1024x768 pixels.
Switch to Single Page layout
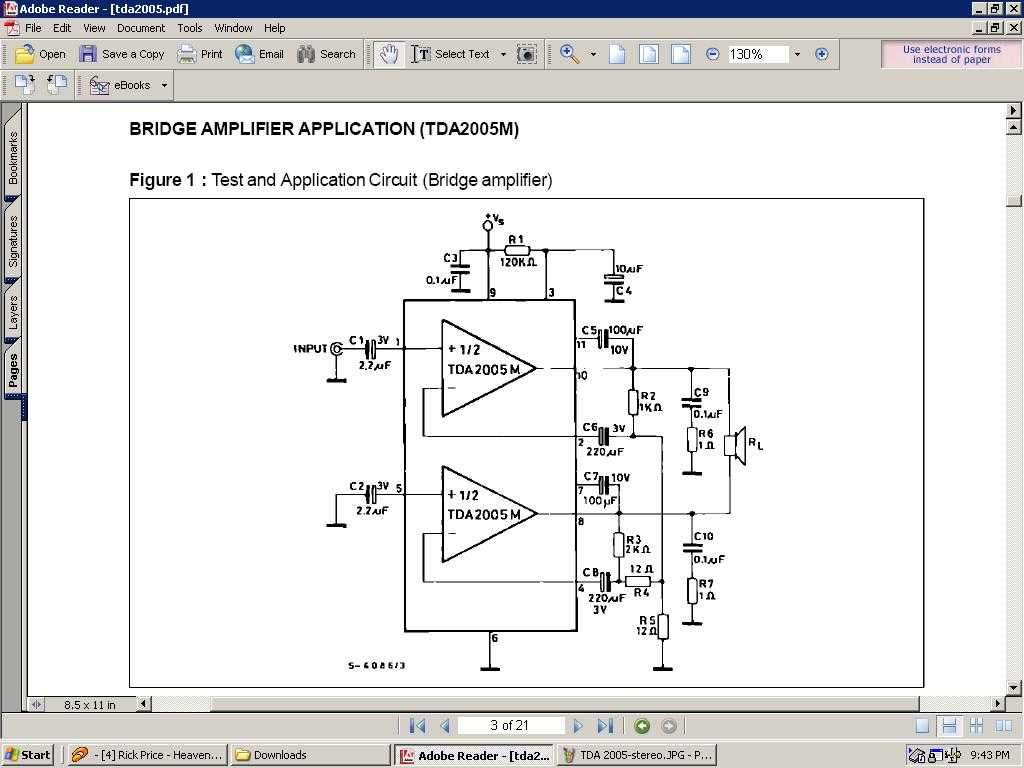click(922, 726)
